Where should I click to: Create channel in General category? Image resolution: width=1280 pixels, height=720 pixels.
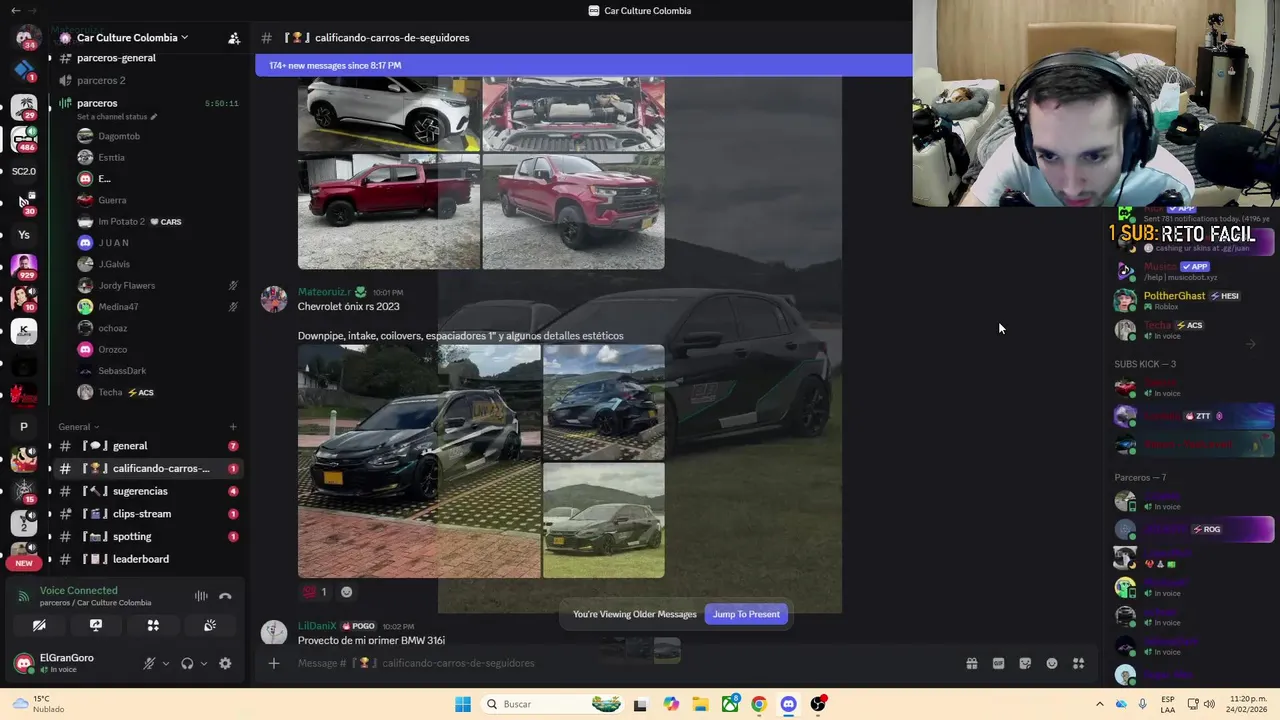coord(233,427)
